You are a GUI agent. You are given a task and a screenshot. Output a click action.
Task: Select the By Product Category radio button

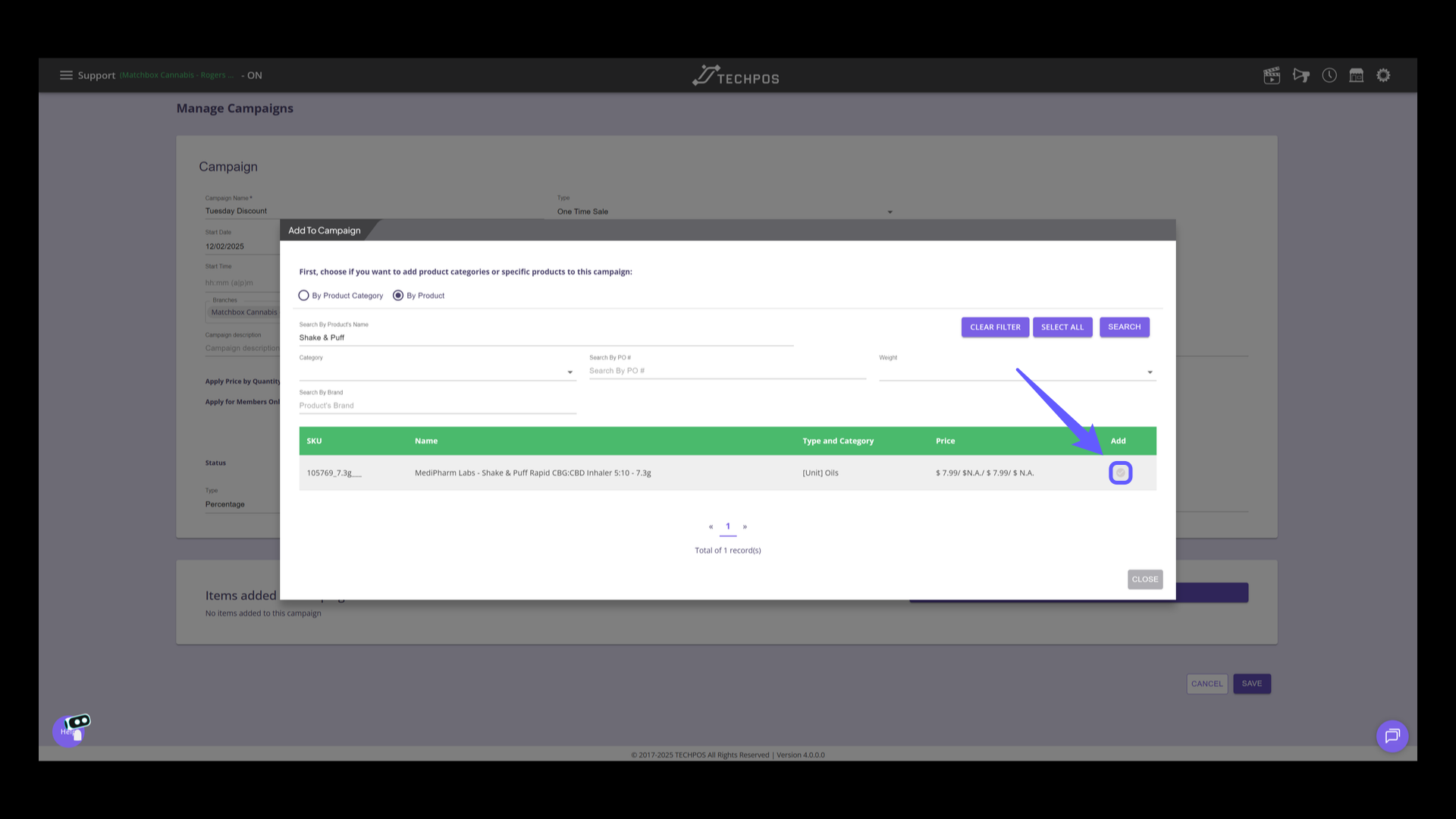click(x=303, y=295)
